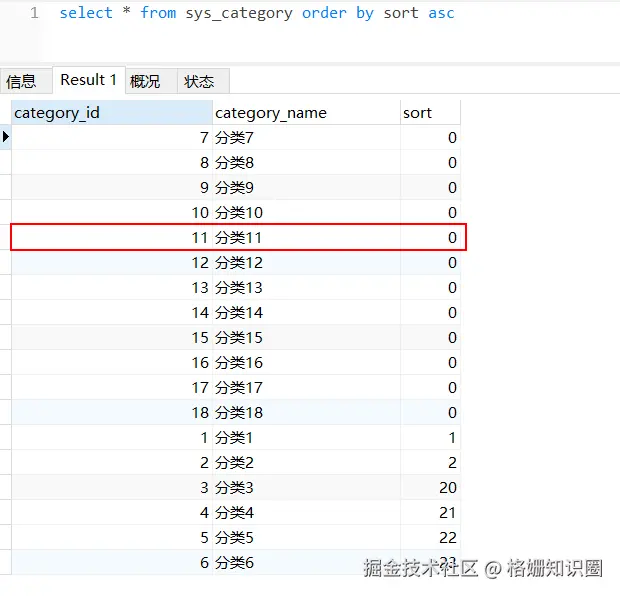Select cell 分类7
Viewport: 620px width, 596px height.
(x=306, y=138)
